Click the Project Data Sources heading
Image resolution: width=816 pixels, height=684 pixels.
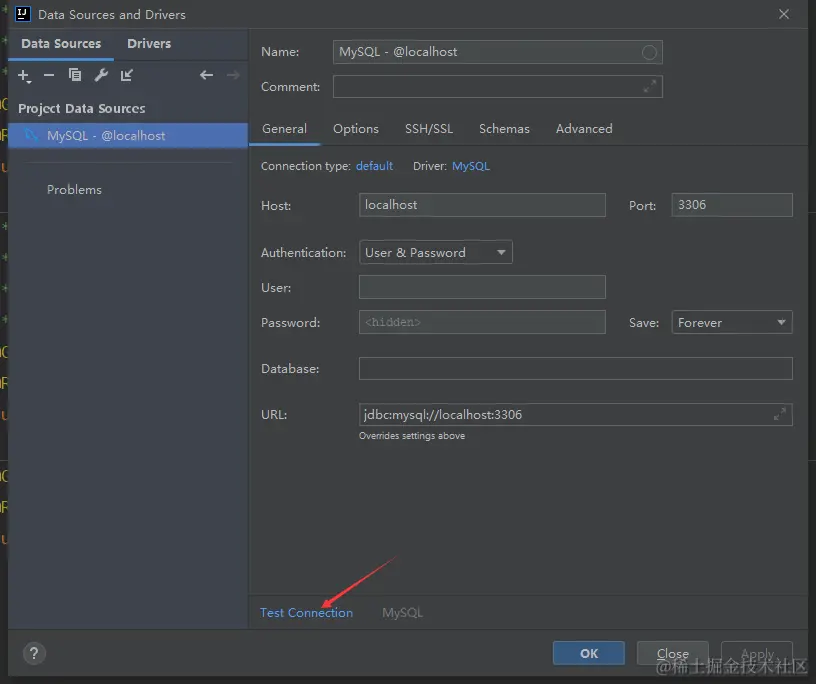82,108
